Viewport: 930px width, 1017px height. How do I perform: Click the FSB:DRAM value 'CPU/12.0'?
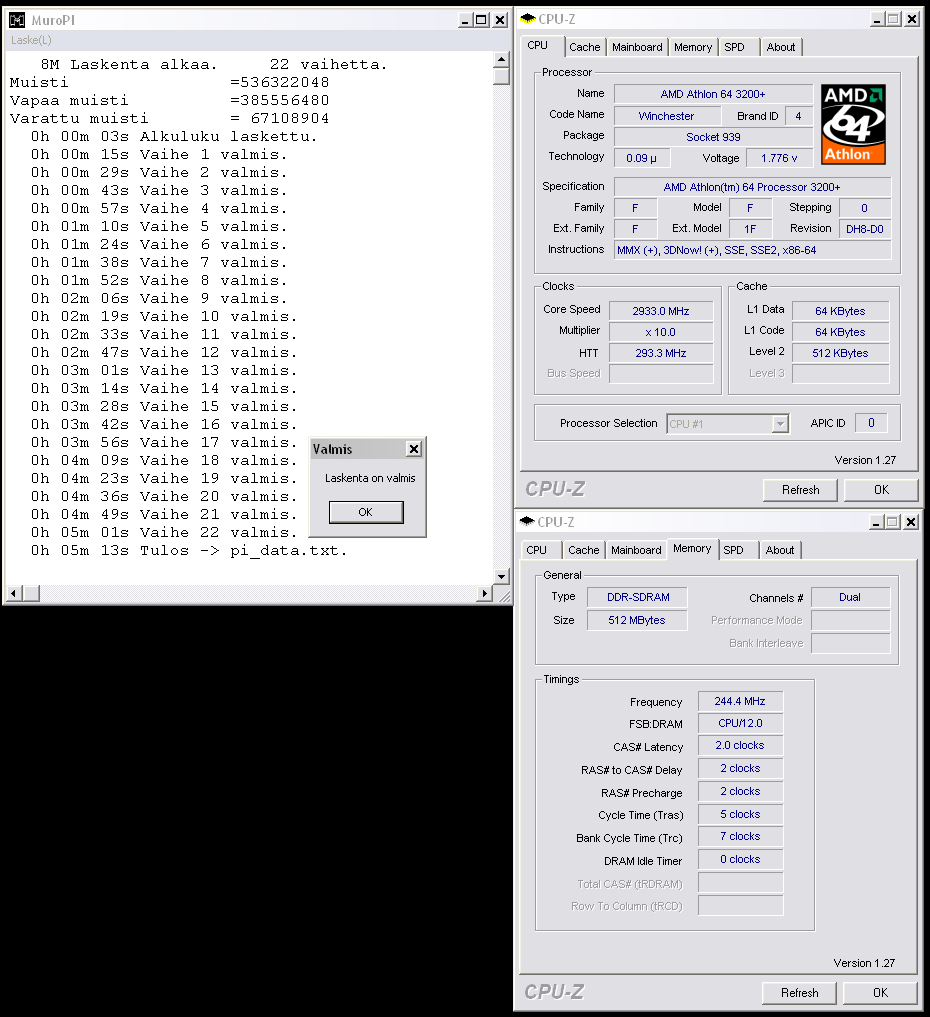(740, 723)
